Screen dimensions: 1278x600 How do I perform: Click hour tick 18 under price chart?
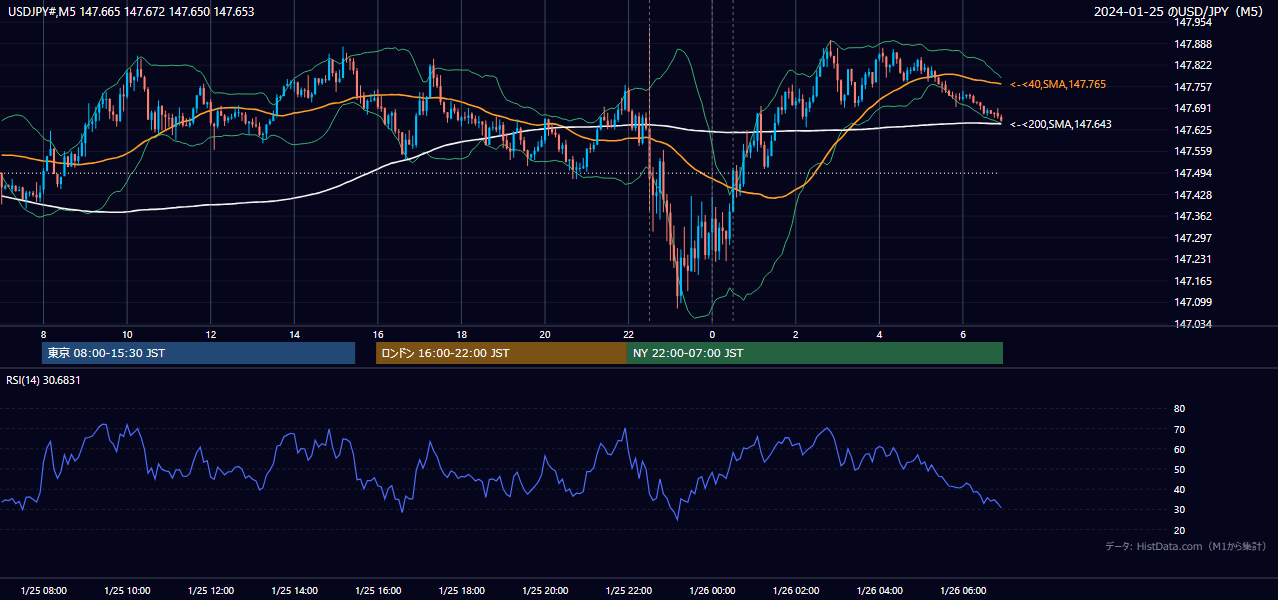click(x=461, y=334)
